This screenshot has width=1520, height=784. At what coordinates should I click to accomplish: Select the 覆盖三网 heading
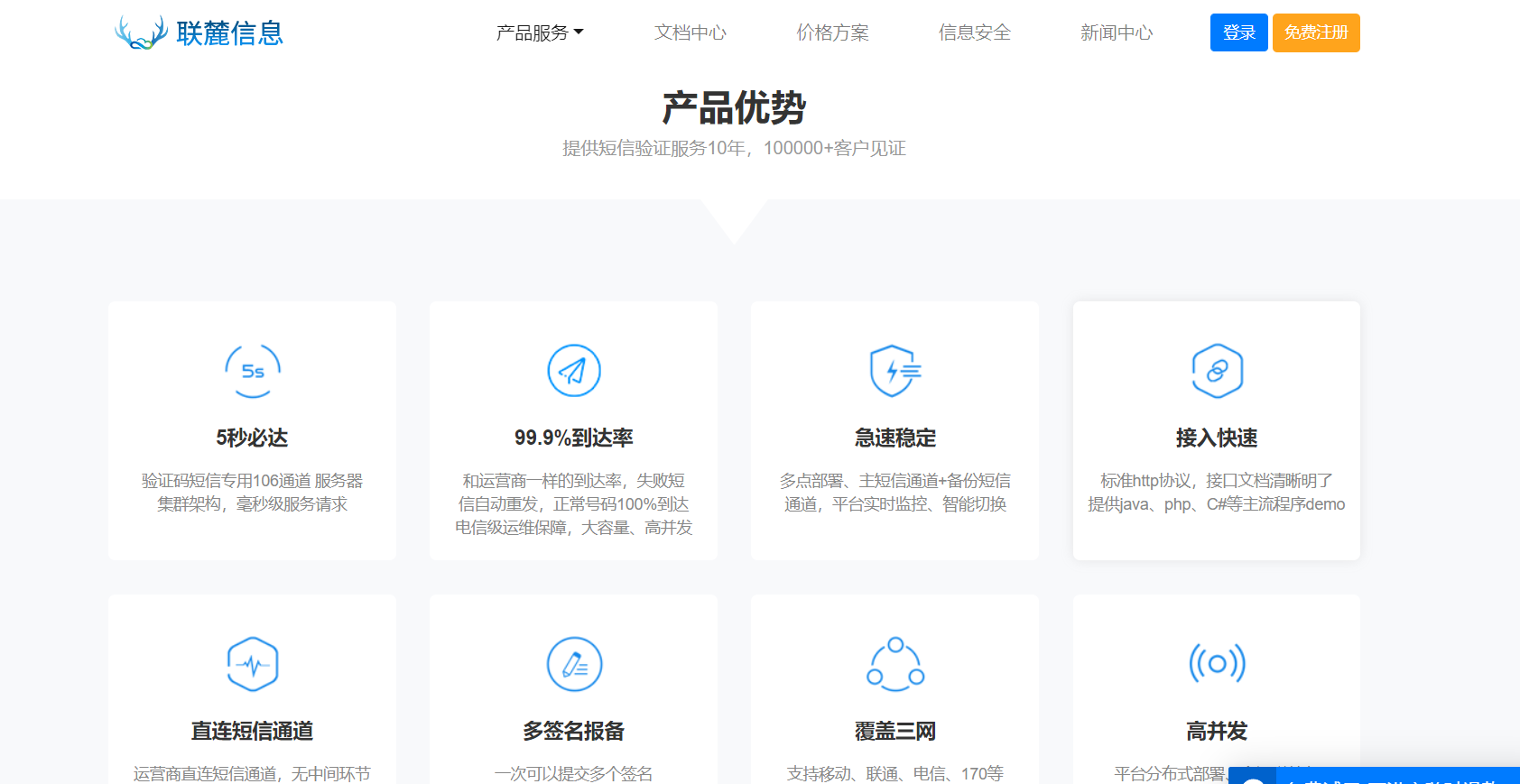click(895, 732)
